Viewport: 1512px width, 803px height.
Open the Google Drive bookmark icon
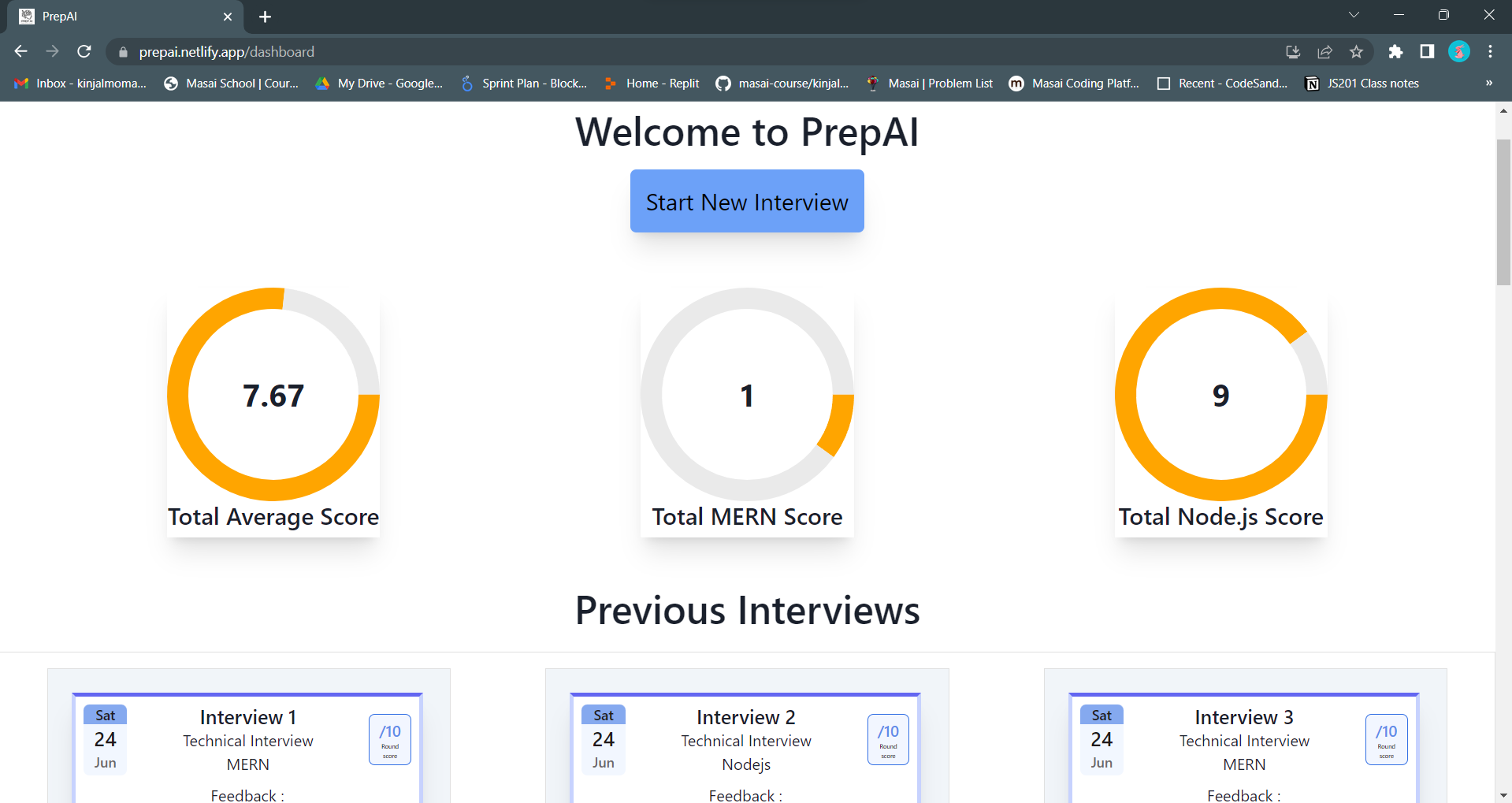(322, 83)
